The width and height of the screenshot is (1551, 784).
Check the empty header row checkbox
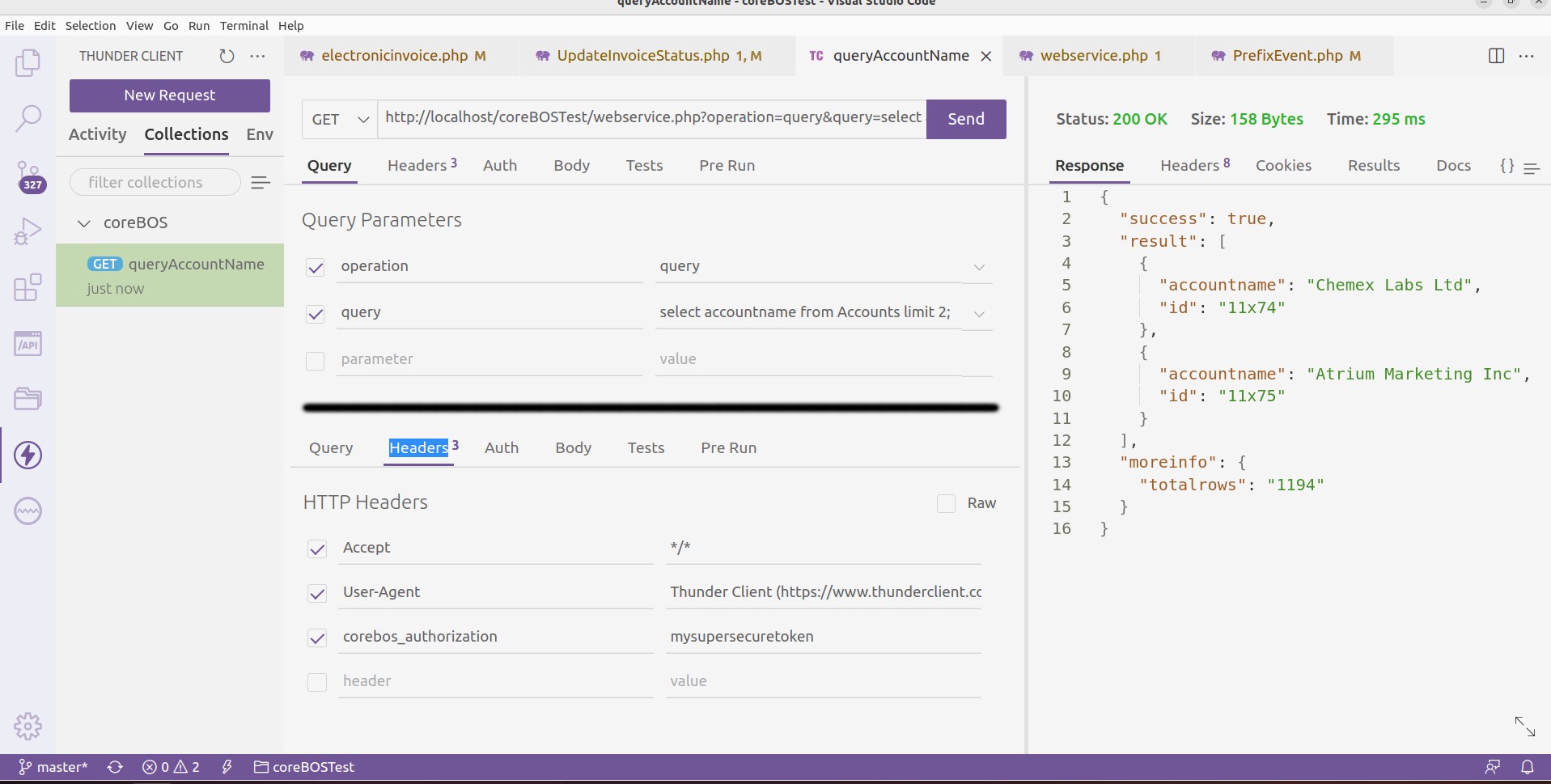(x=317, y=682)
